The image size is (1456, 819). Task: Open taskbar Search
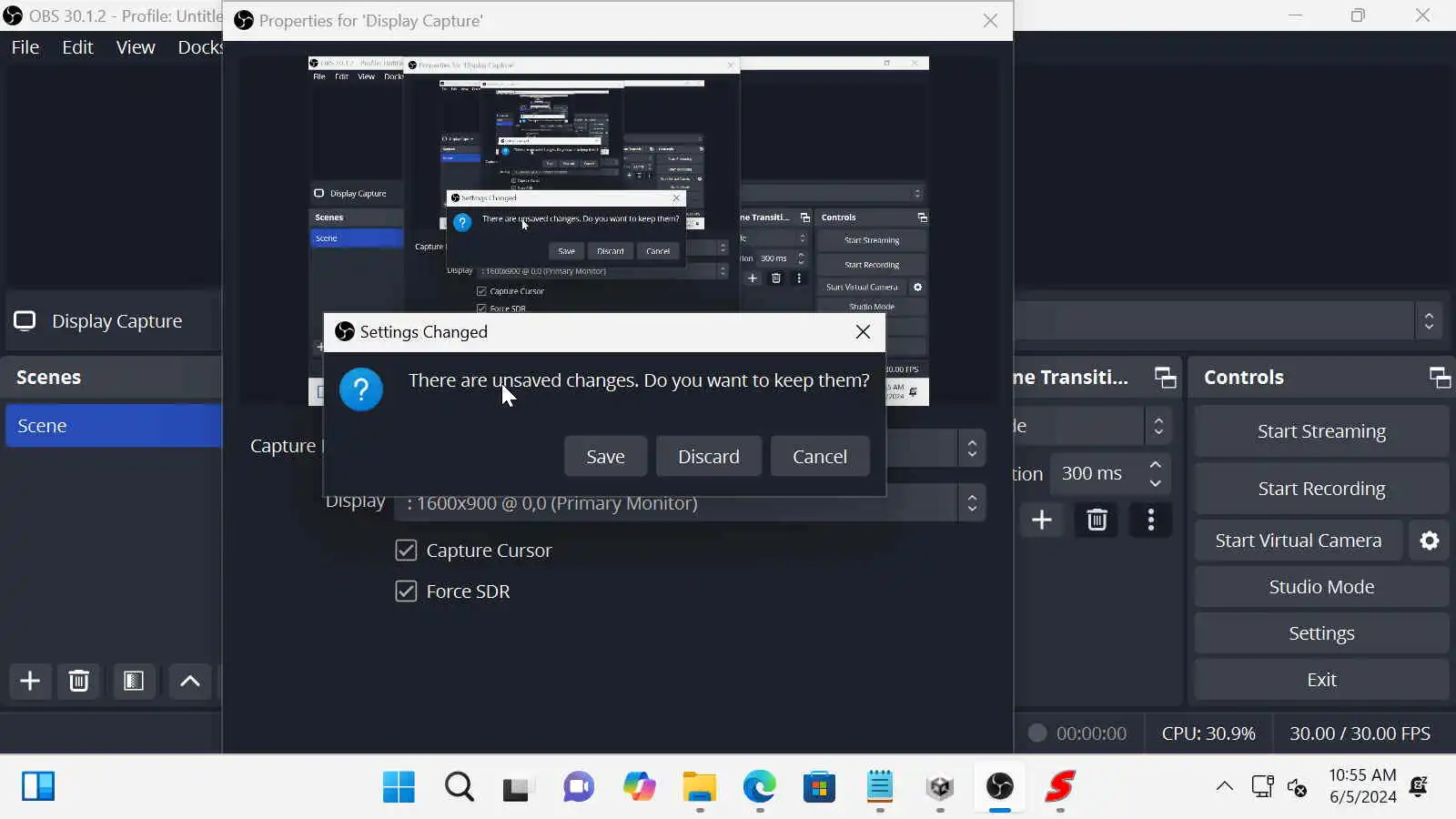coord(460,787)
